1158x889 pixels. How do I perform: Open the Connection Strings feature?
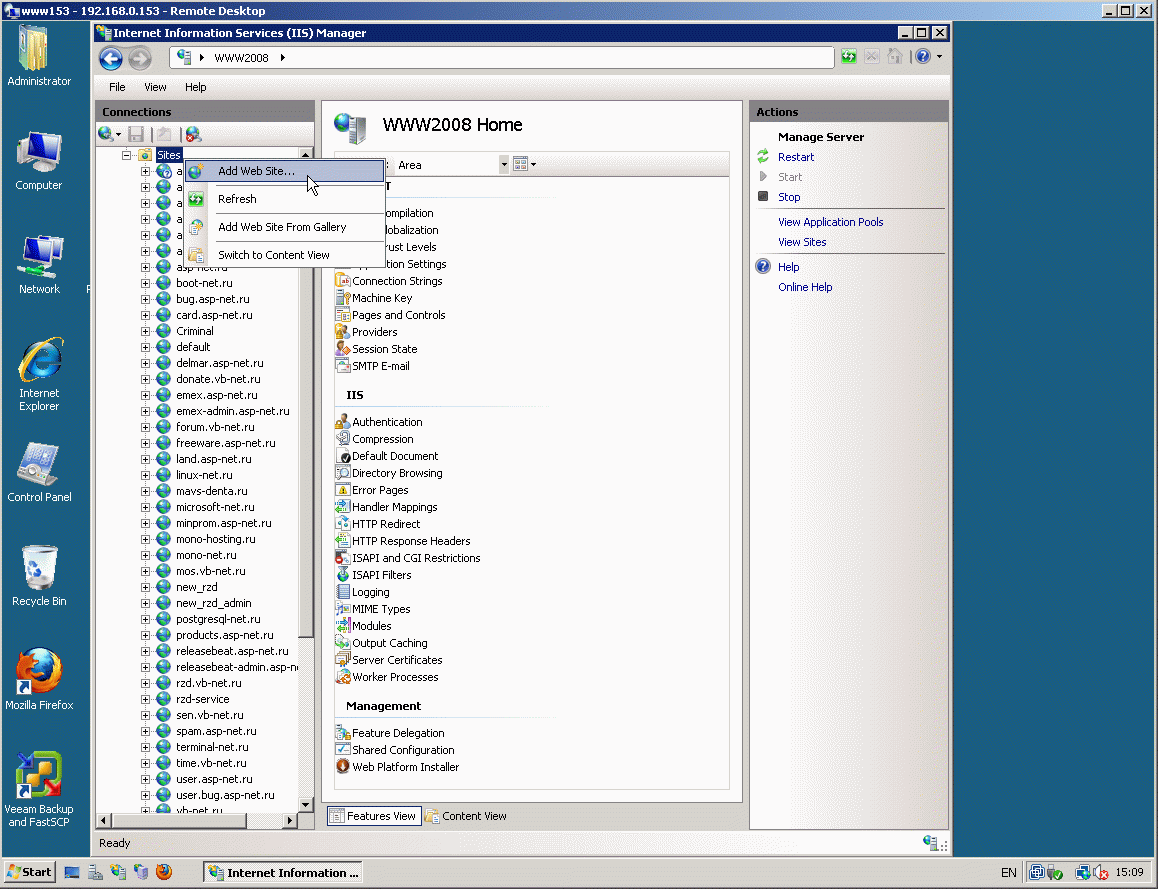(x=388, y=281)
